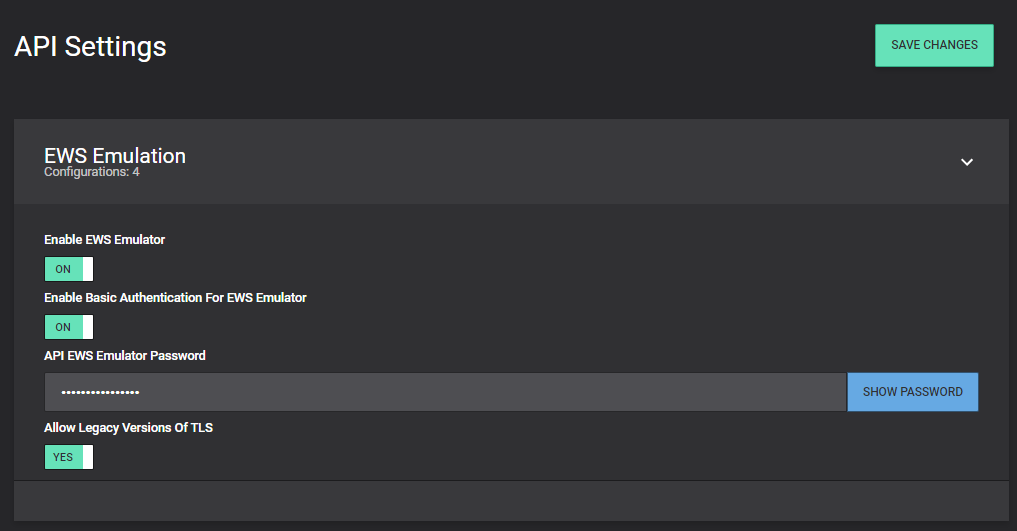Click the Enable EWS Emulator label
Image resolution: width=1017 pixels, height=531 pixels.
pos(105,240)
